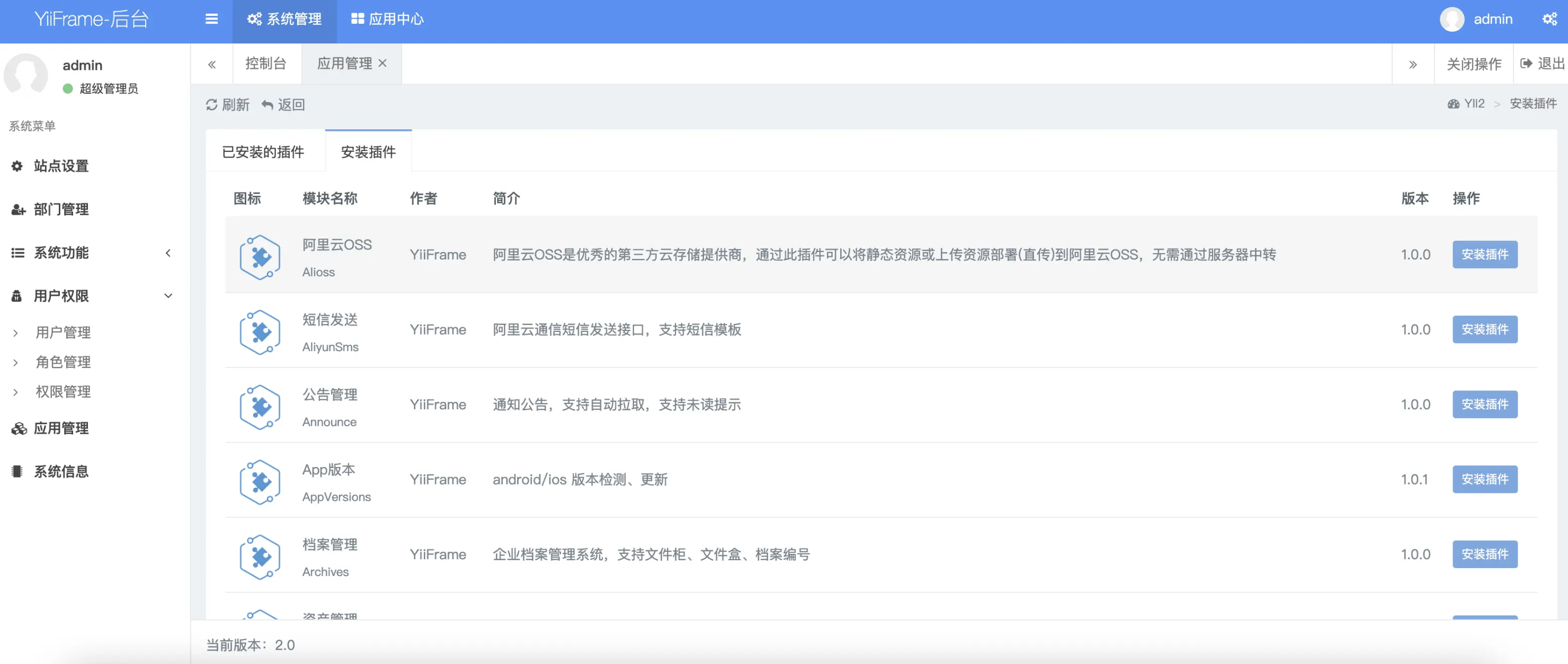Viewport: 1568px width, 664px height.
Task: Click the 系统信息 icon in sidebar
Action: tap(17, 472)
